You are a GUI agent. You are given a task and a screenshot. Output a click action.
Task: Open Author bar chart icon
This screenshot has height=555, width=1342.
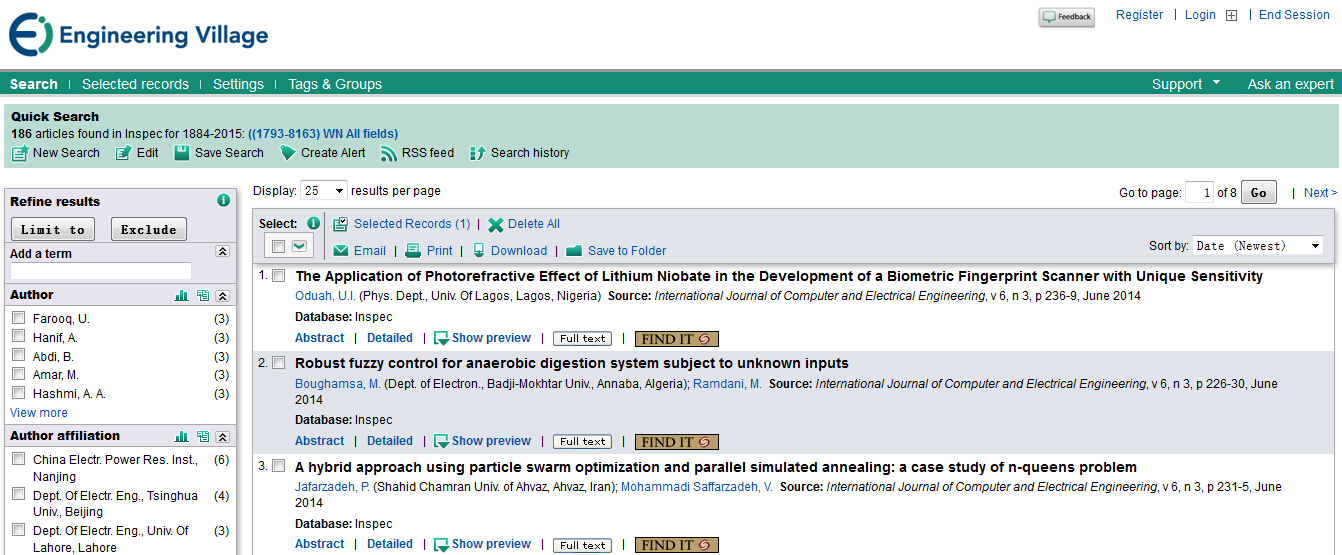(182, 296)
